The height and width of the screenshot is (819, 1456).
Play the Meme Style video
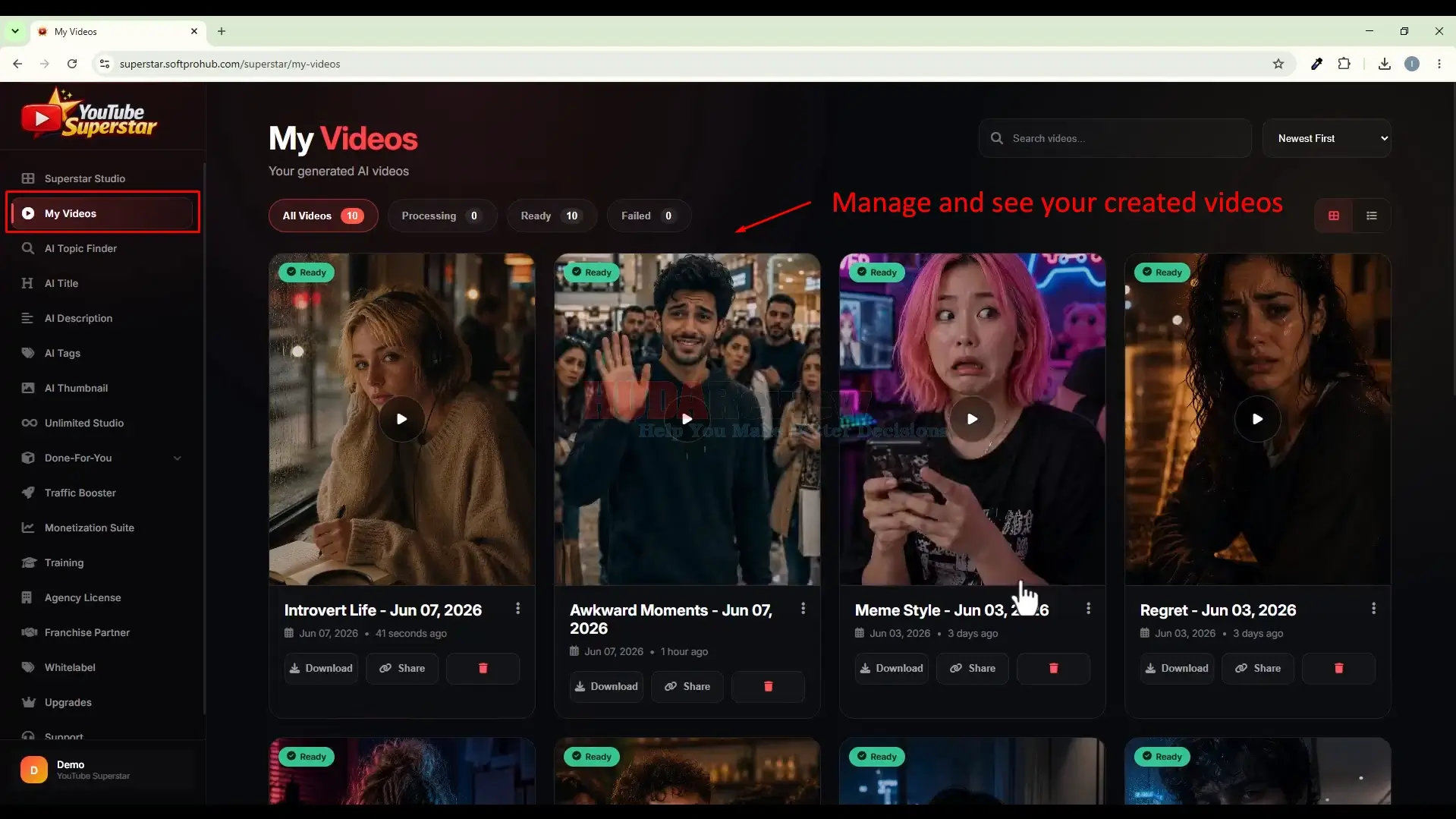tap(972, 419)
